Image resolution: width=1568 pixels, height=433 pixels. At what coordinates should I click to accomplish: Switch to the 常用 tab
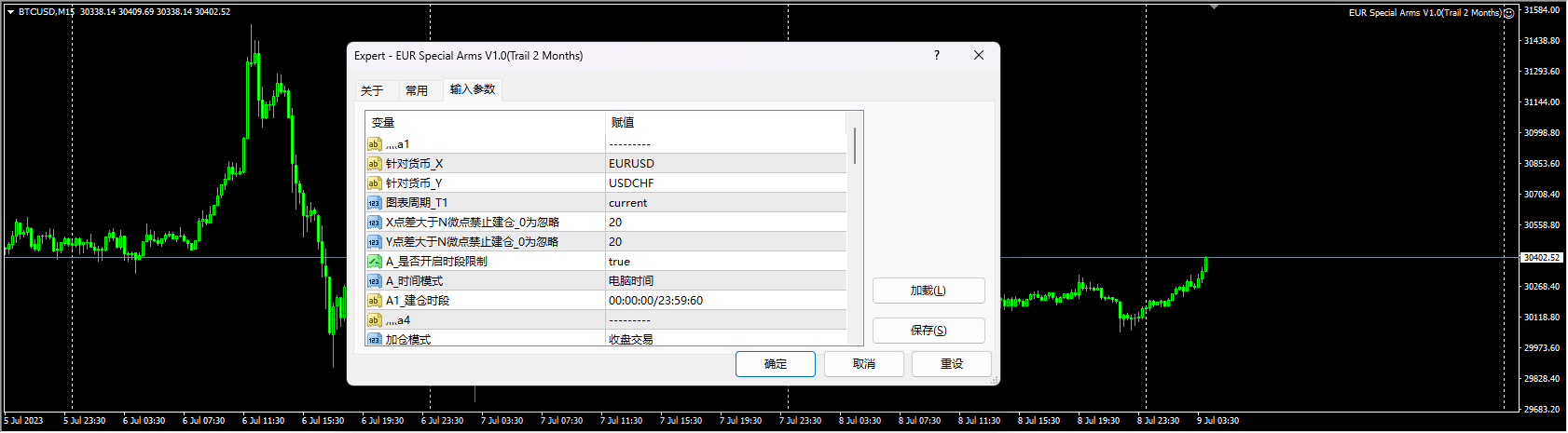click(x=417, y=90)
